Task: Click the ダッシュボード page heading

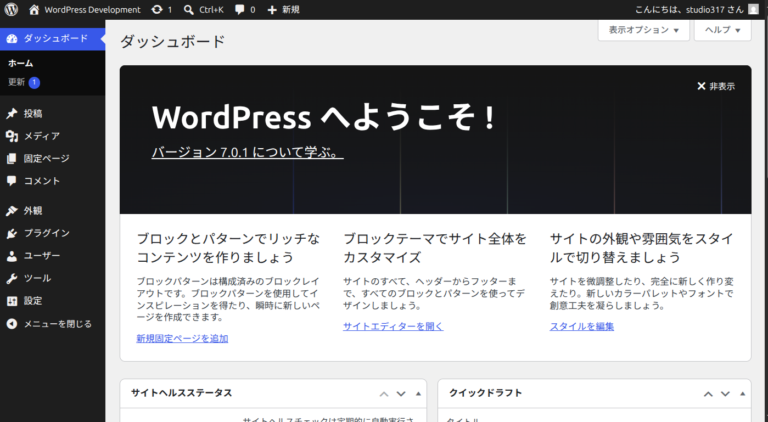Action: coord(172,42)
